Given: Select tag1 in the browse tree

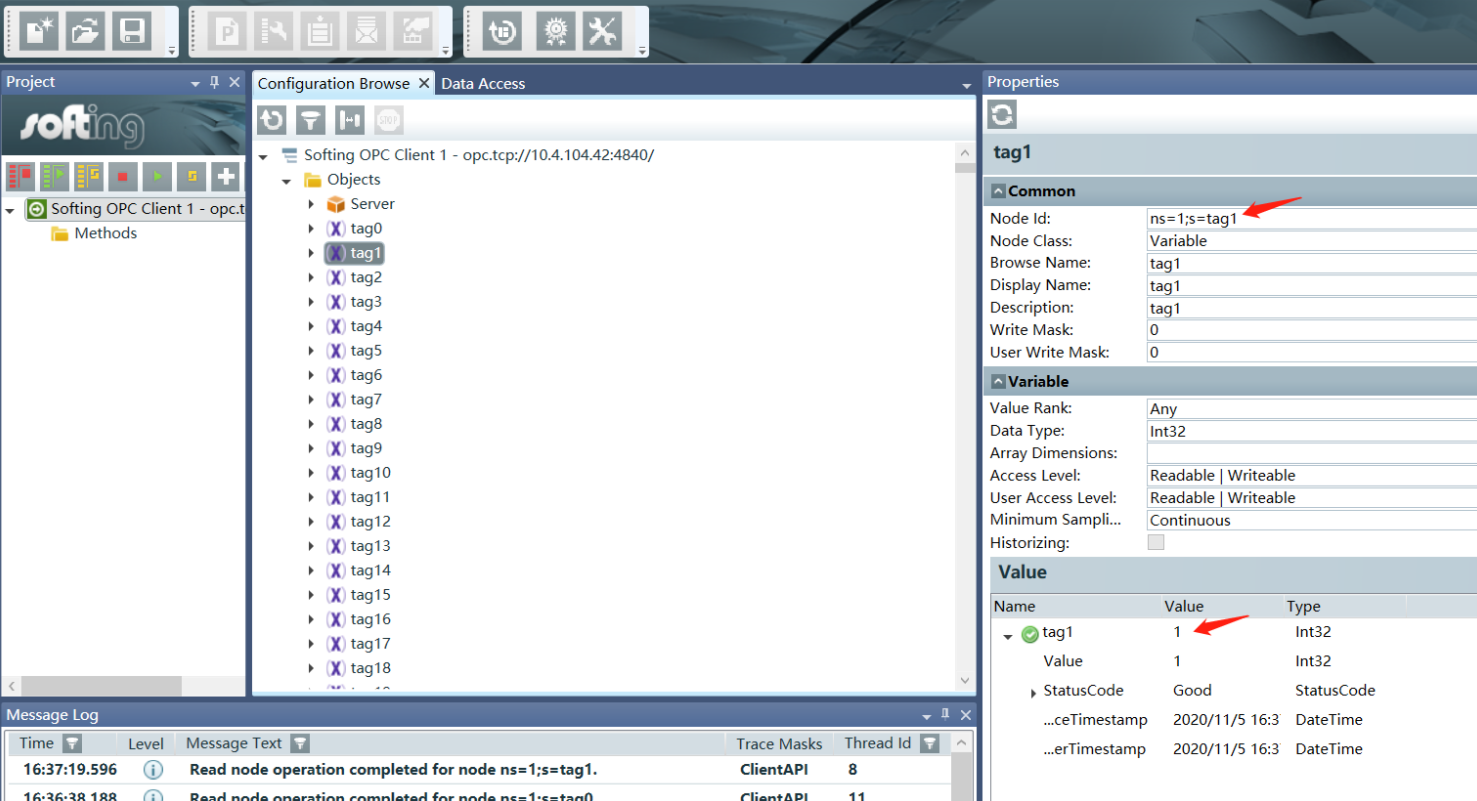Looking at the screenshot, I should tap(366, 253).
